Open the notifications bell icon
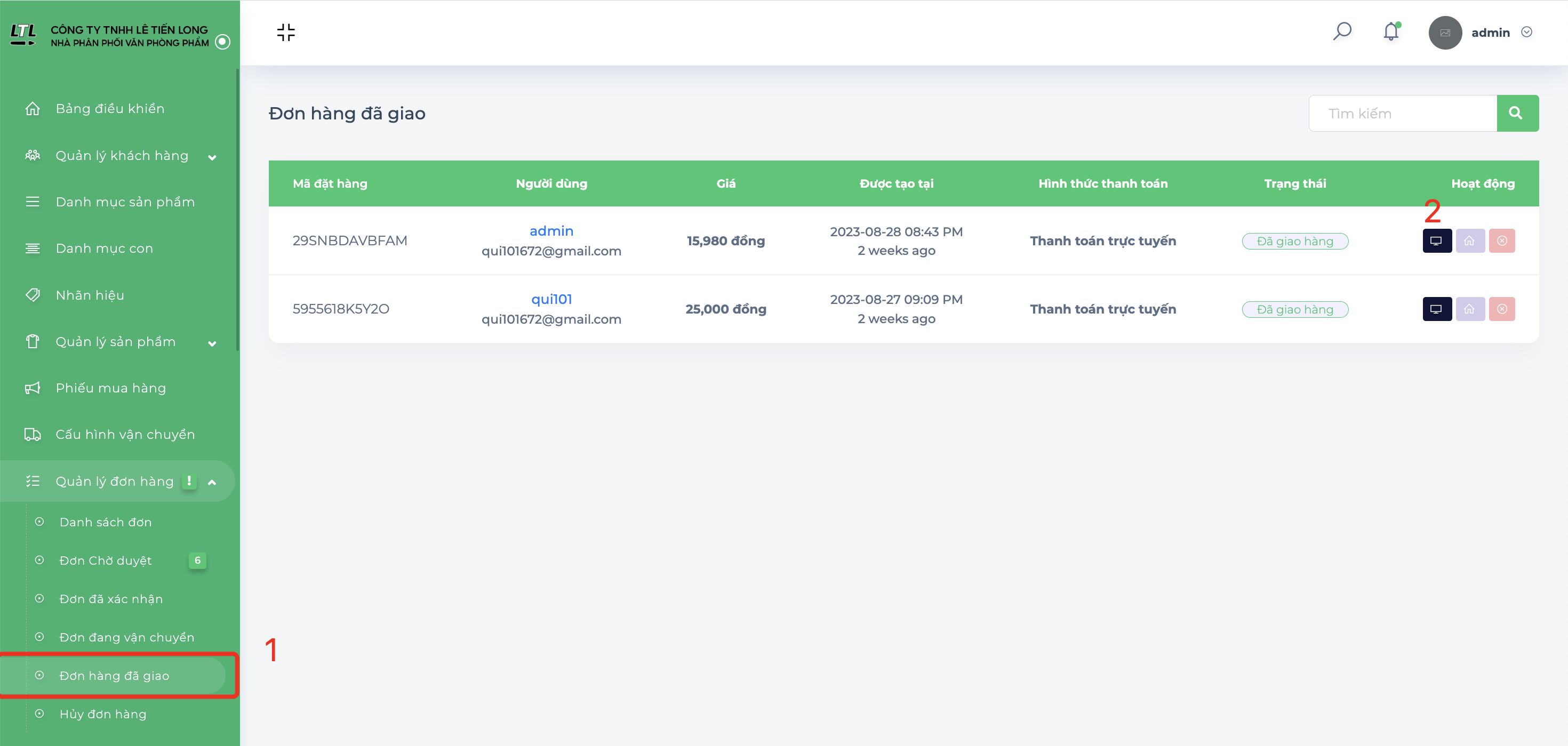The width and height of the screenshot is (1568, 746). (x=1391, y=31)
